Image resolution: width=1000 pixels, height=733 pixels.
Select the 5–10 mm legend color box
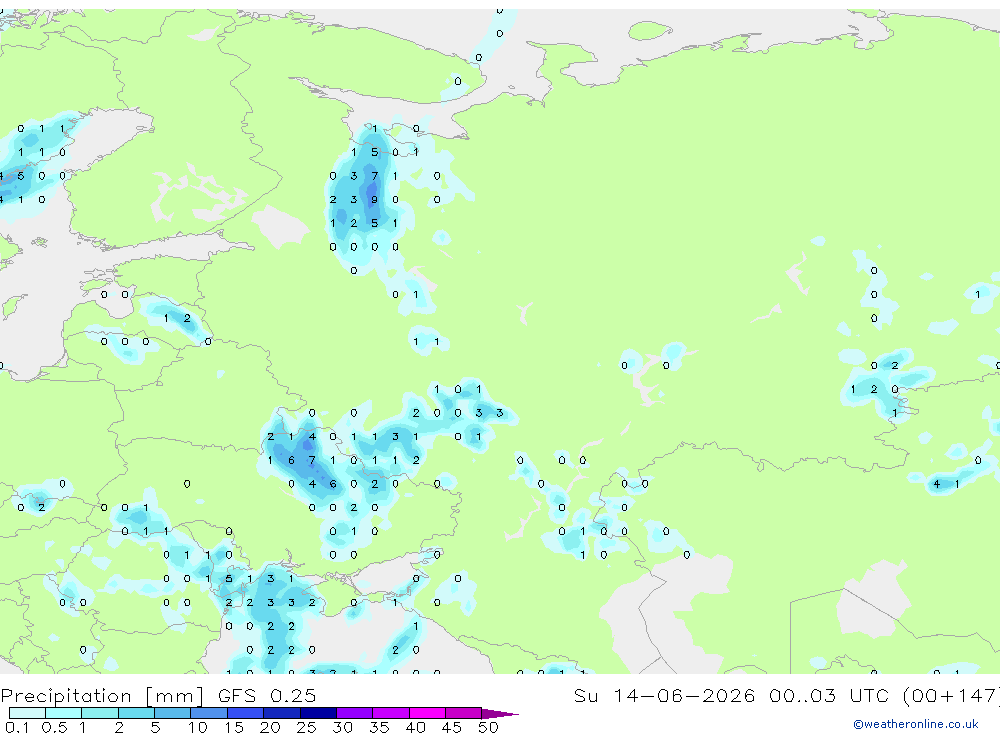click(173, 713)
